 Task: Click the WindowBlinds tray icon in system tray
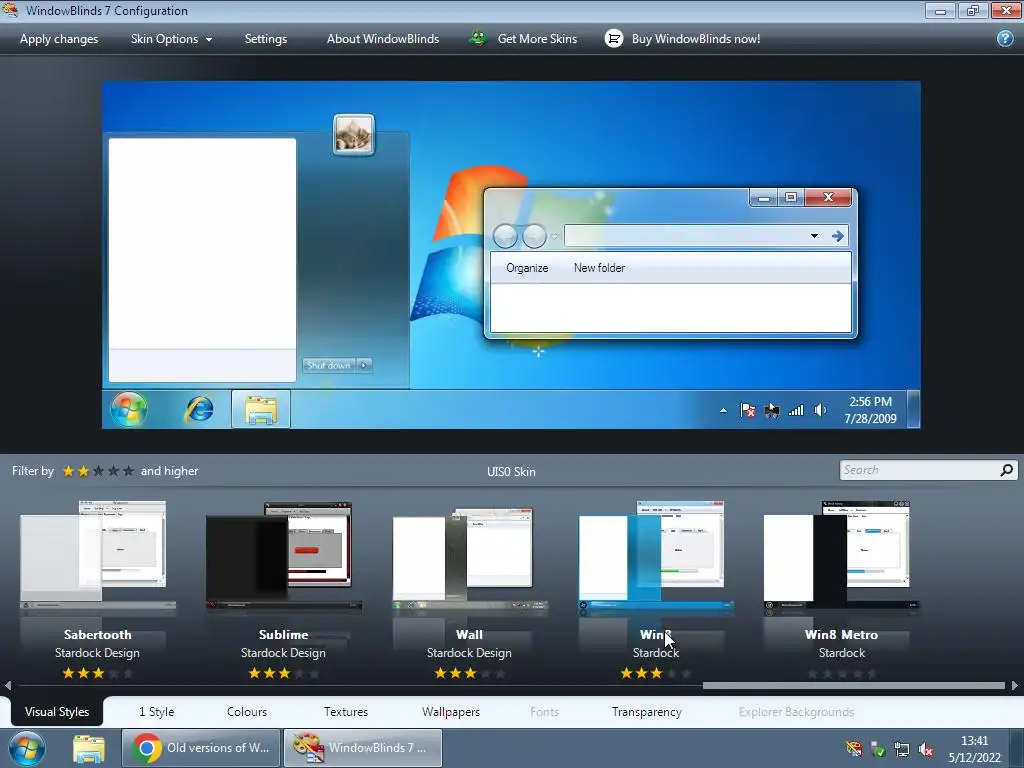point(854,749)
